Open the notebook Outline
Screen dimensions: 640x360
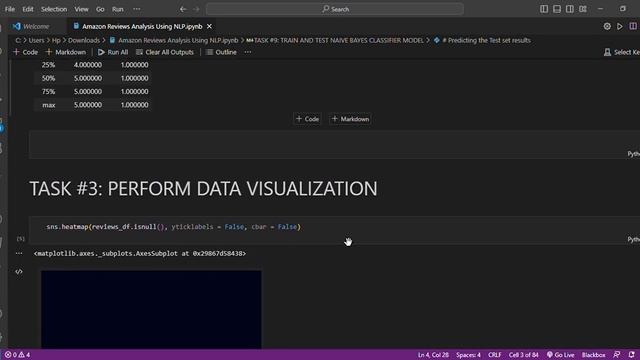221,52
